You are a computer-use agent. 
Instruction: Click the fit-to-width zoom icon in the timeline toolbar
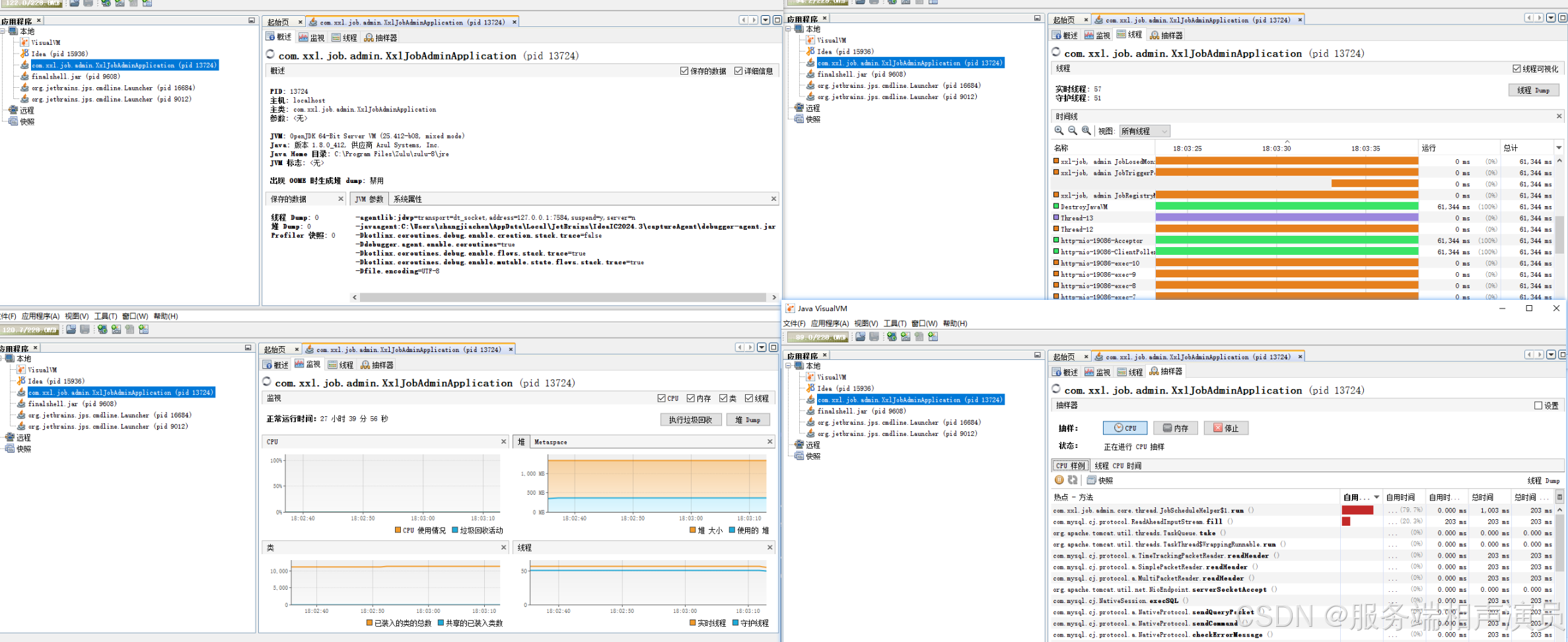1086,131
